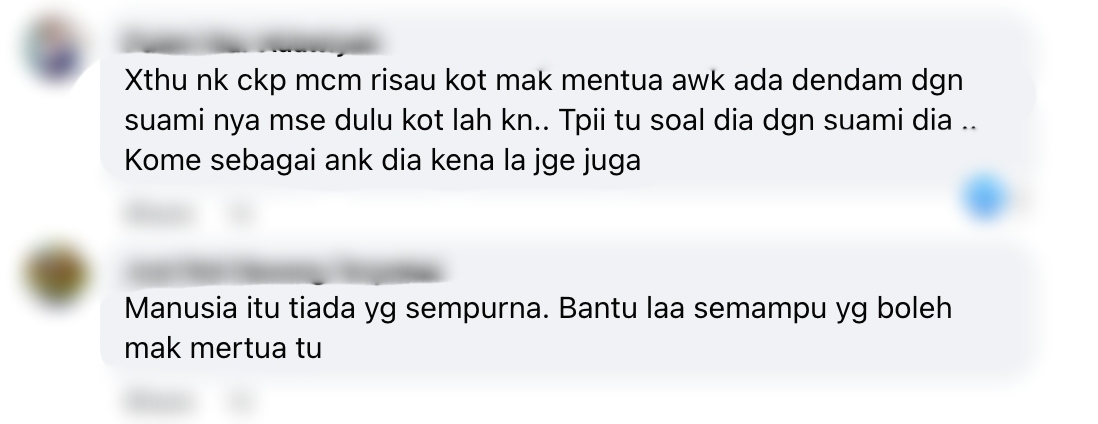The image size is (1098, 424).
Task: Open the brown profile picture of second commenter
Action: pos(56,275)
